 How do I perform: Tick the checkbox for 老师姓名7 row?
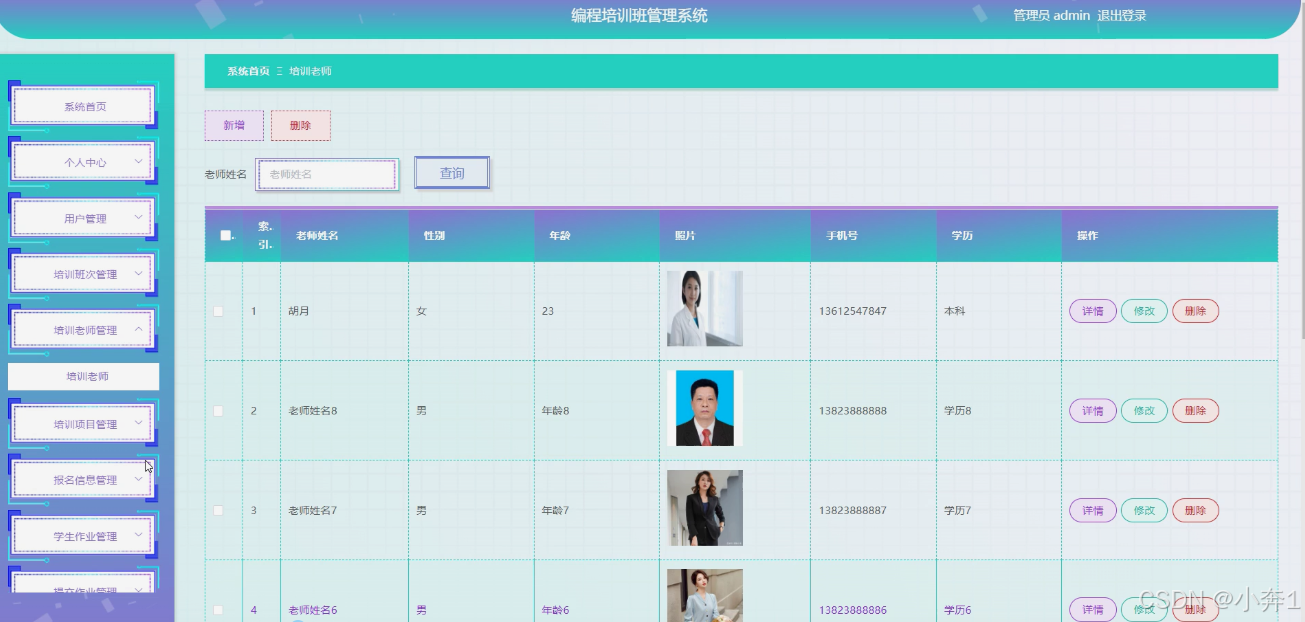(218, 510)
